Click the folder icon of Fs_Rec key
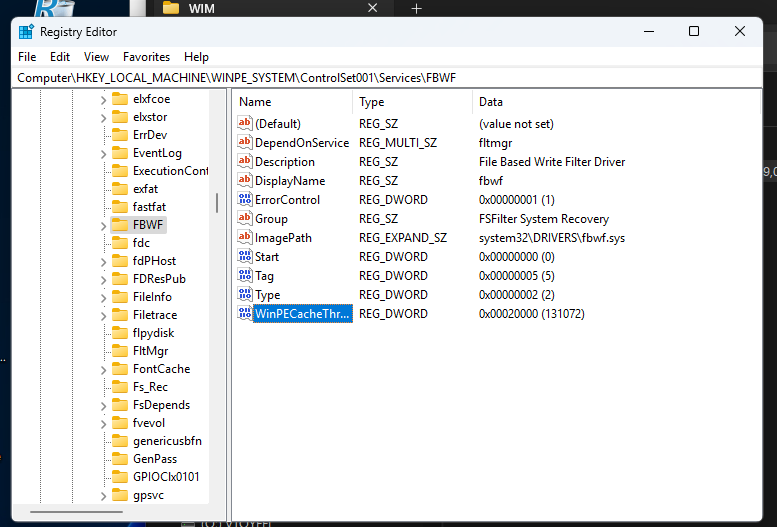Screen dimensions: 777x527 click(120, 387)
